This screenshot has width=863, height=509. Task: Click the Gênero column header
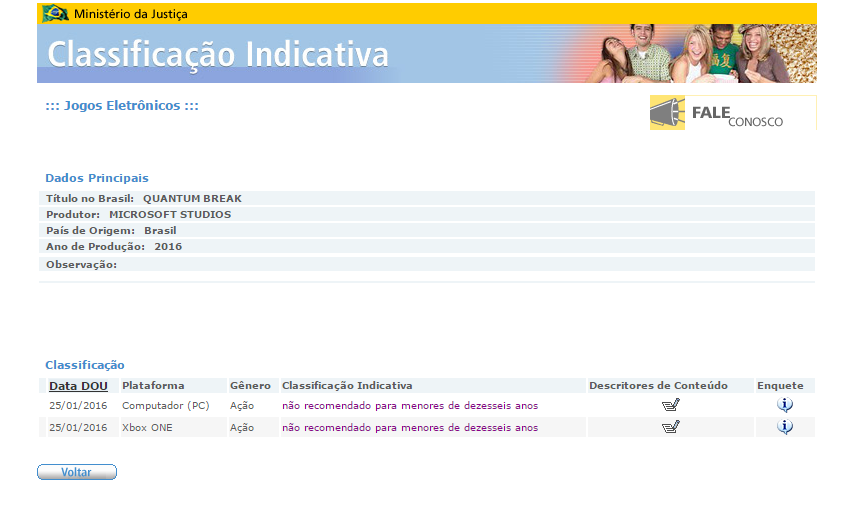click(x=250, y=386)
